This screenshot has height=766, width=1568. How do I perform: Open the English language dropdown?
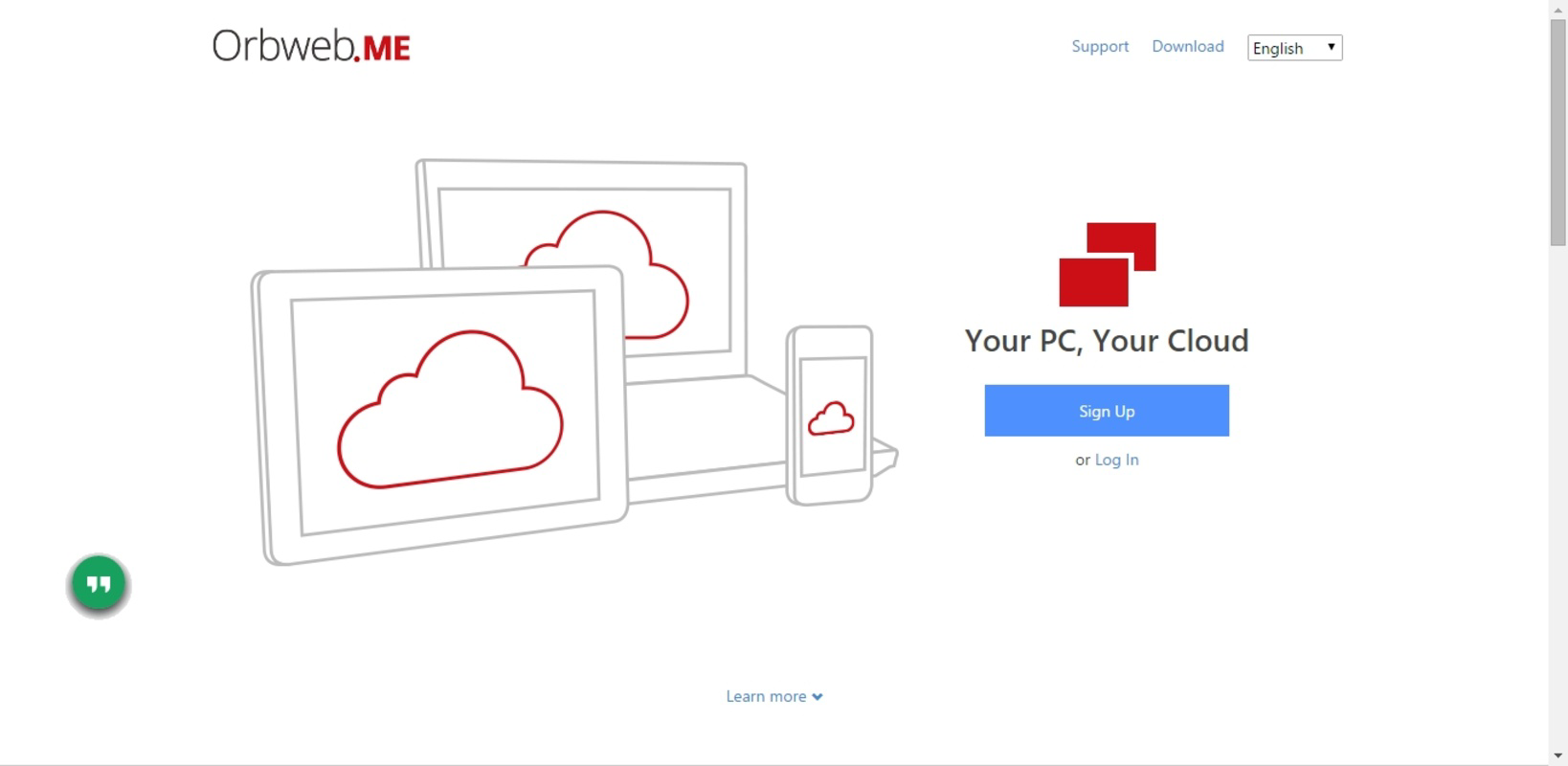coord(1294,48)
